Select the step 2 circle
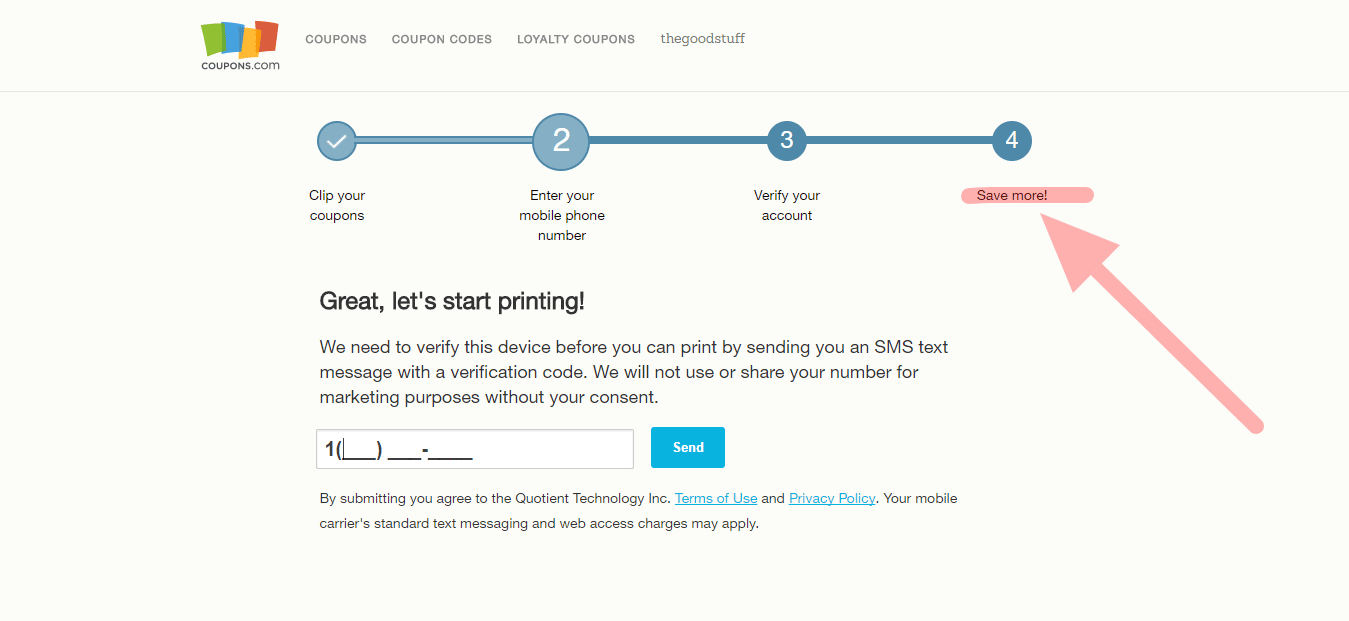The width and height of the screenshot is (1349, 621). [561, 141]
